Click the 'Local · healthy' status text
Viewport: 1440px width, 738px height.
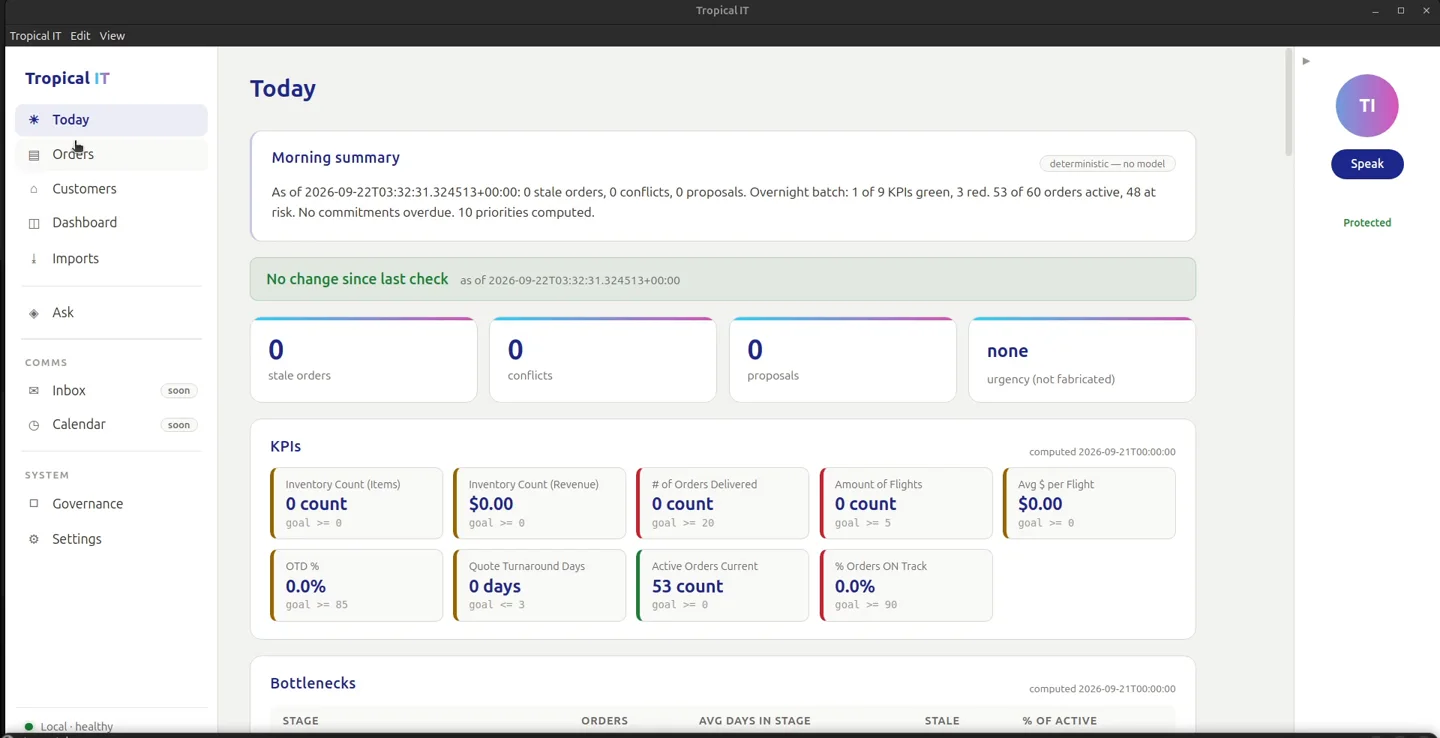pos(77,727)
